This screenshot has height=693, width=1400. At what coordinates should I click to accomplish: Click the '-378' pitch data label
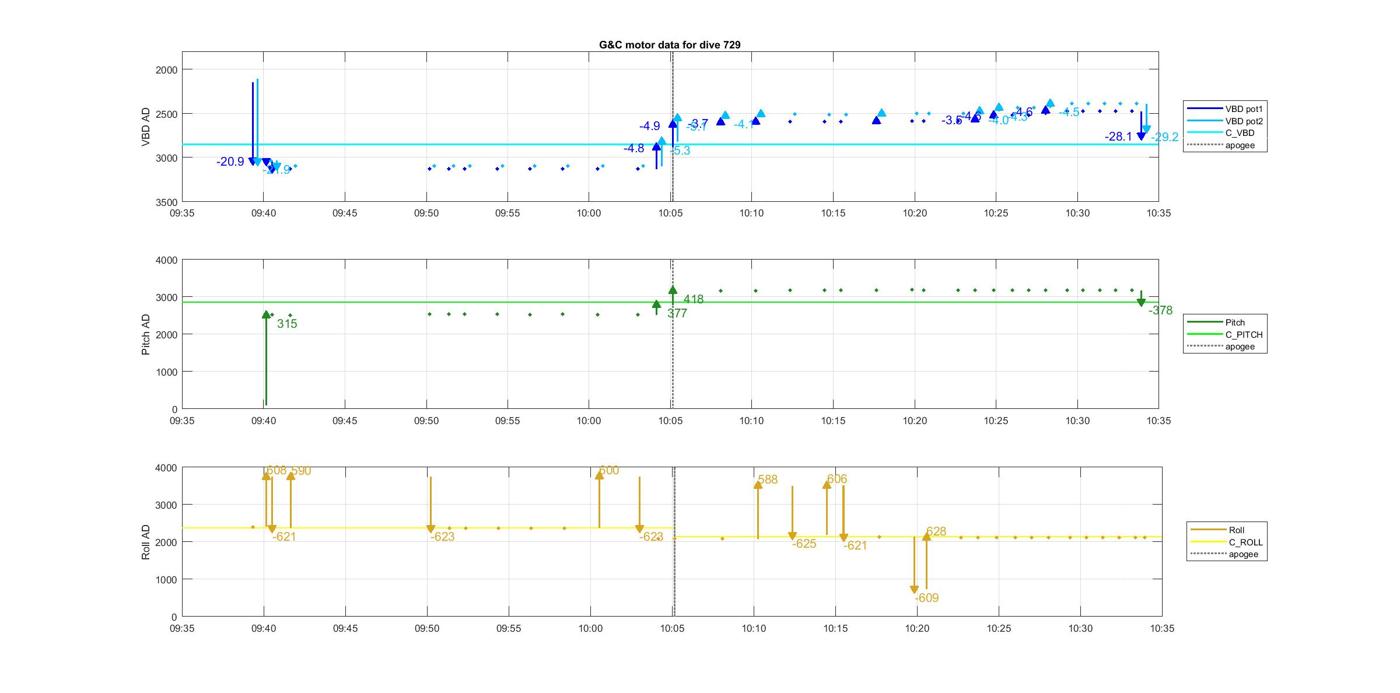click(x=1161, y=311)
